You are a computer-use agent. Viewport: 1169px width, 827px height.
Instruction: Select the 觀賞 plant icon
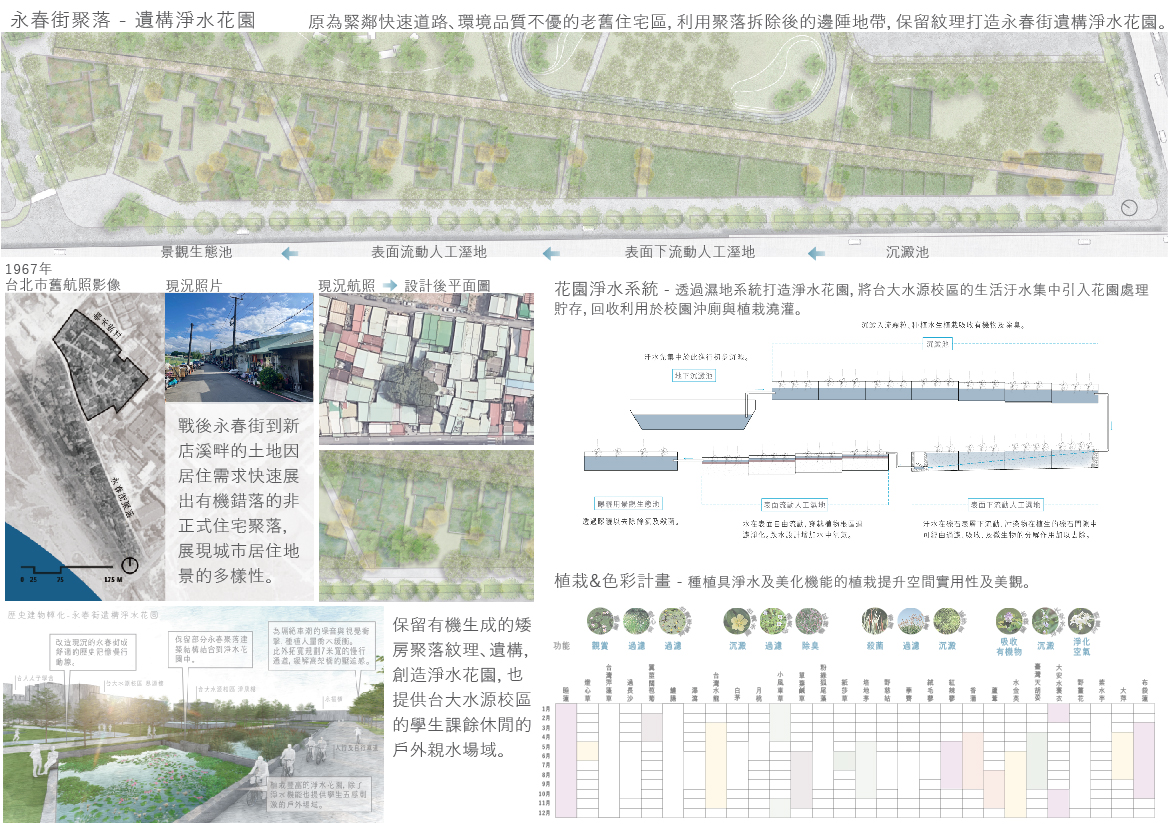600,622
